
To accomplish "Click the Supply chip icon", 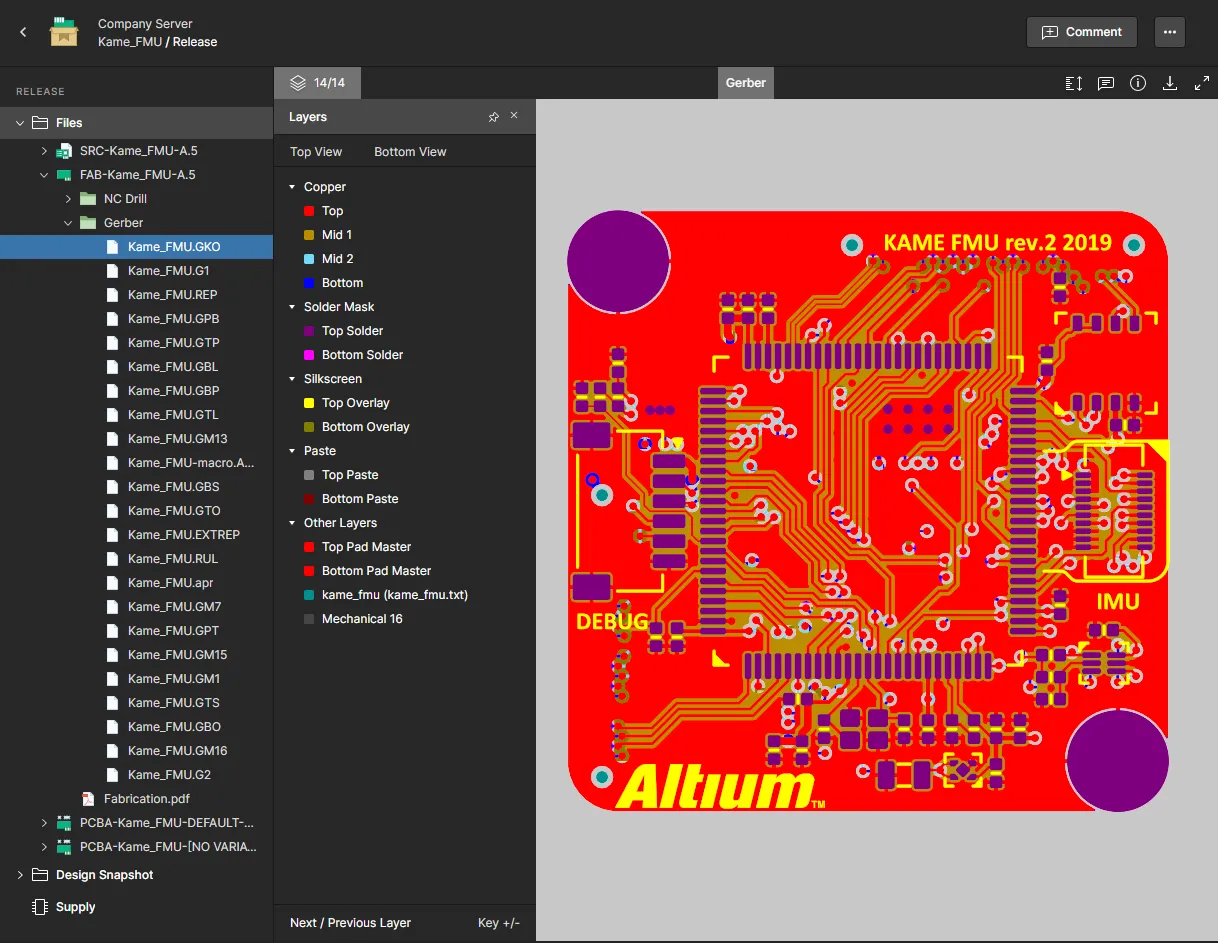I will point(40,907).
